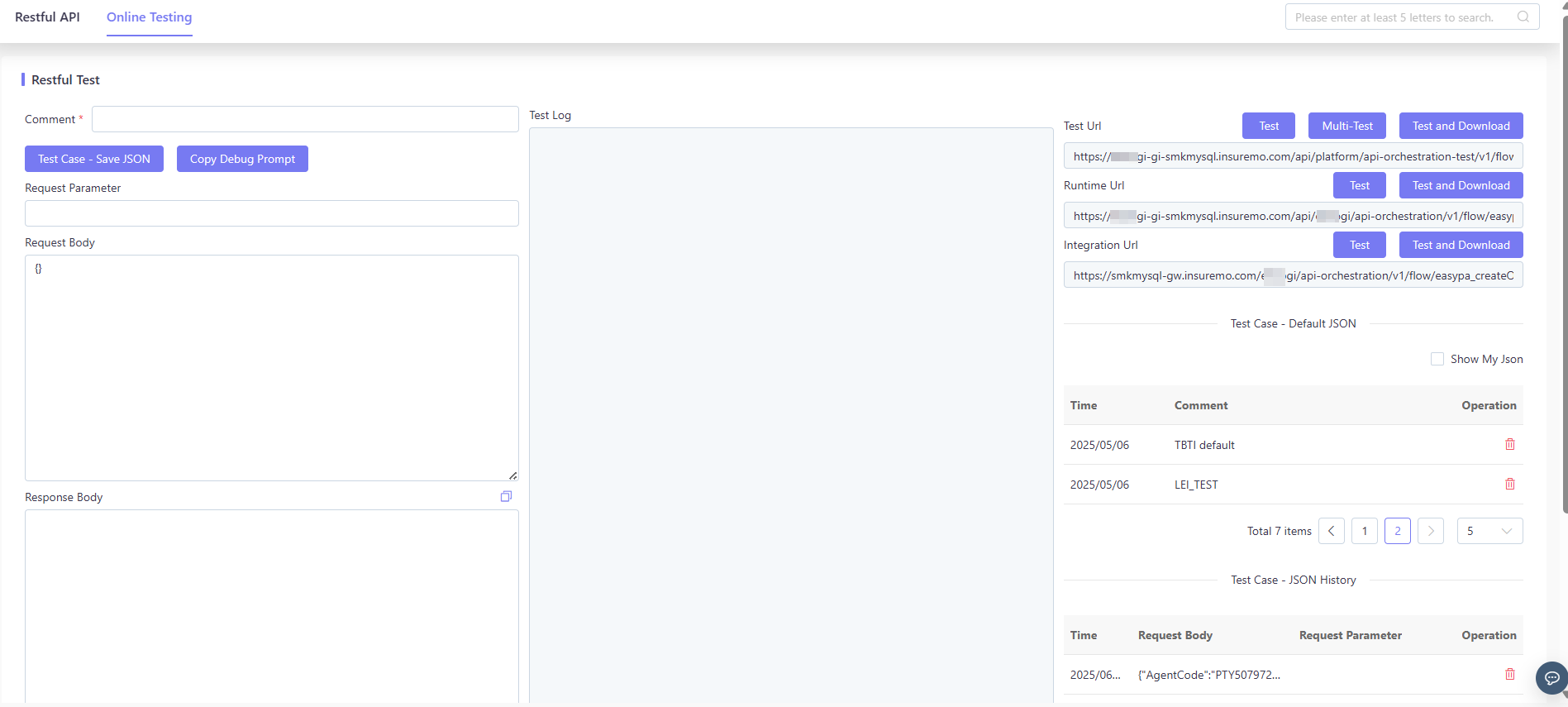
Task: Delete the AgentCode JSON history entry
Action: (1510, 674)
